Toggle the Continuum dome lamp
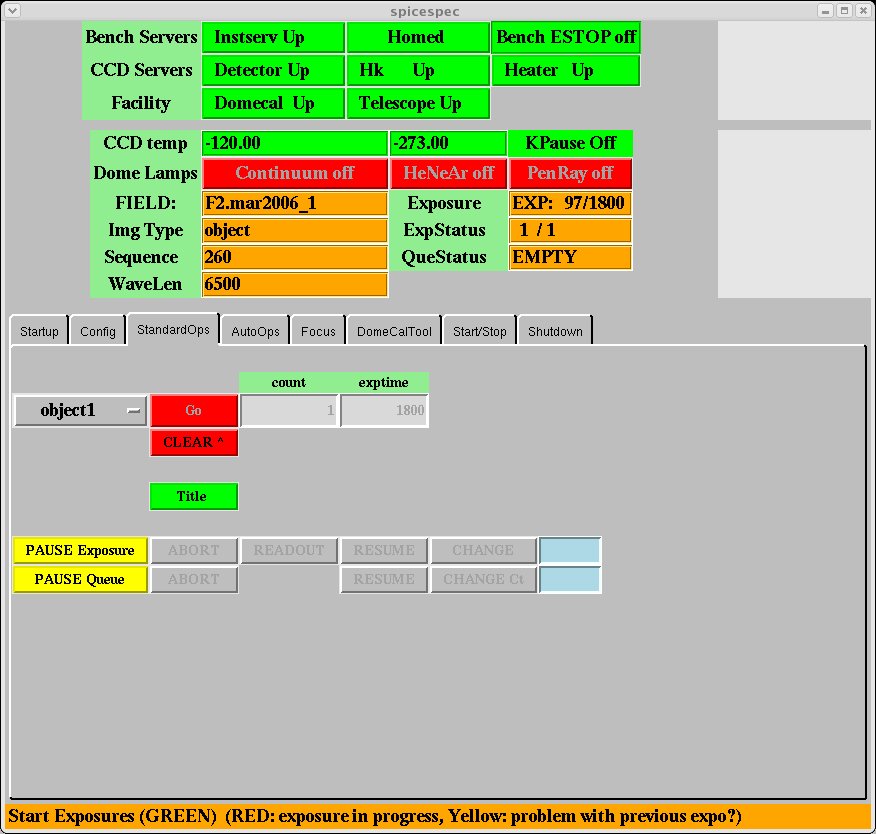 [x=294, y=173]
